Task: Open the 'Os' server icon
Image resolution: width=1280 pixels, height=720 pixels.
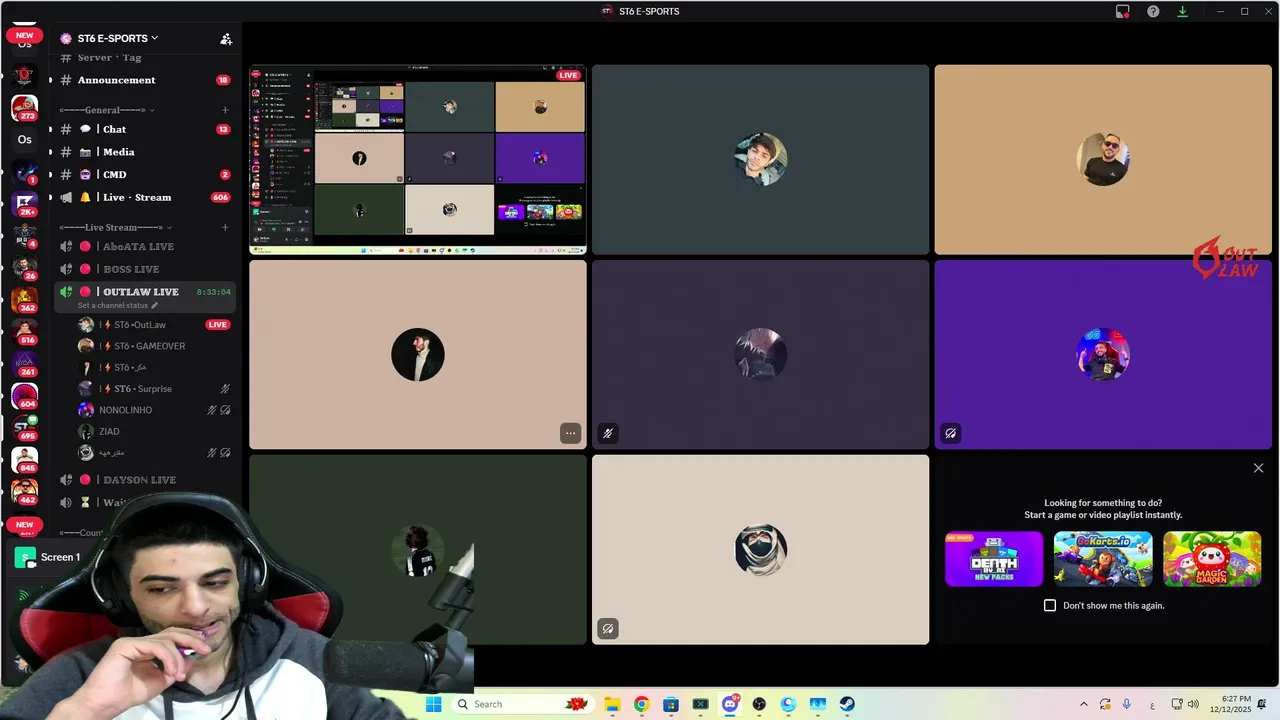Action: pos(24,139)
